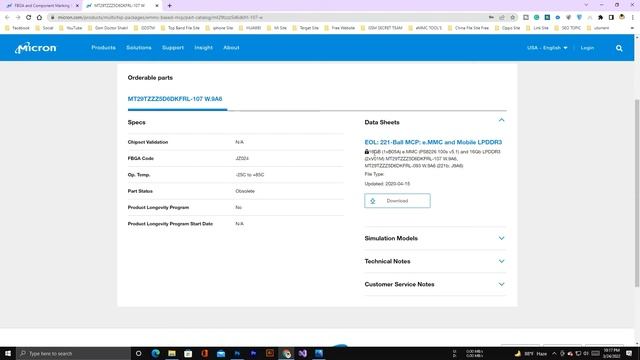Open the HUAWEI bookmark folder
The height and width of the screenshot is (360, 640).
(x=250, y=28)
